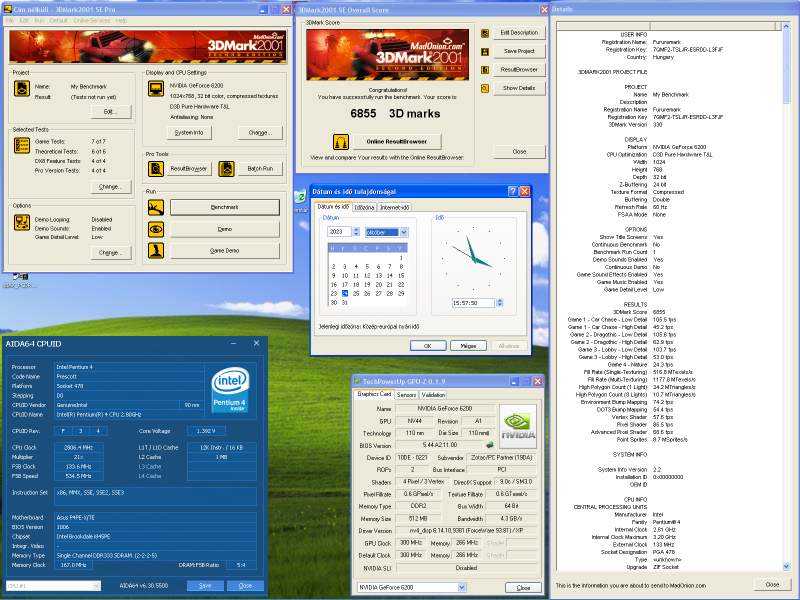Click the 6855 3D marks score text
Image resolution: width=800 pixels, height=600 pixels.
[x=395, y=113]
